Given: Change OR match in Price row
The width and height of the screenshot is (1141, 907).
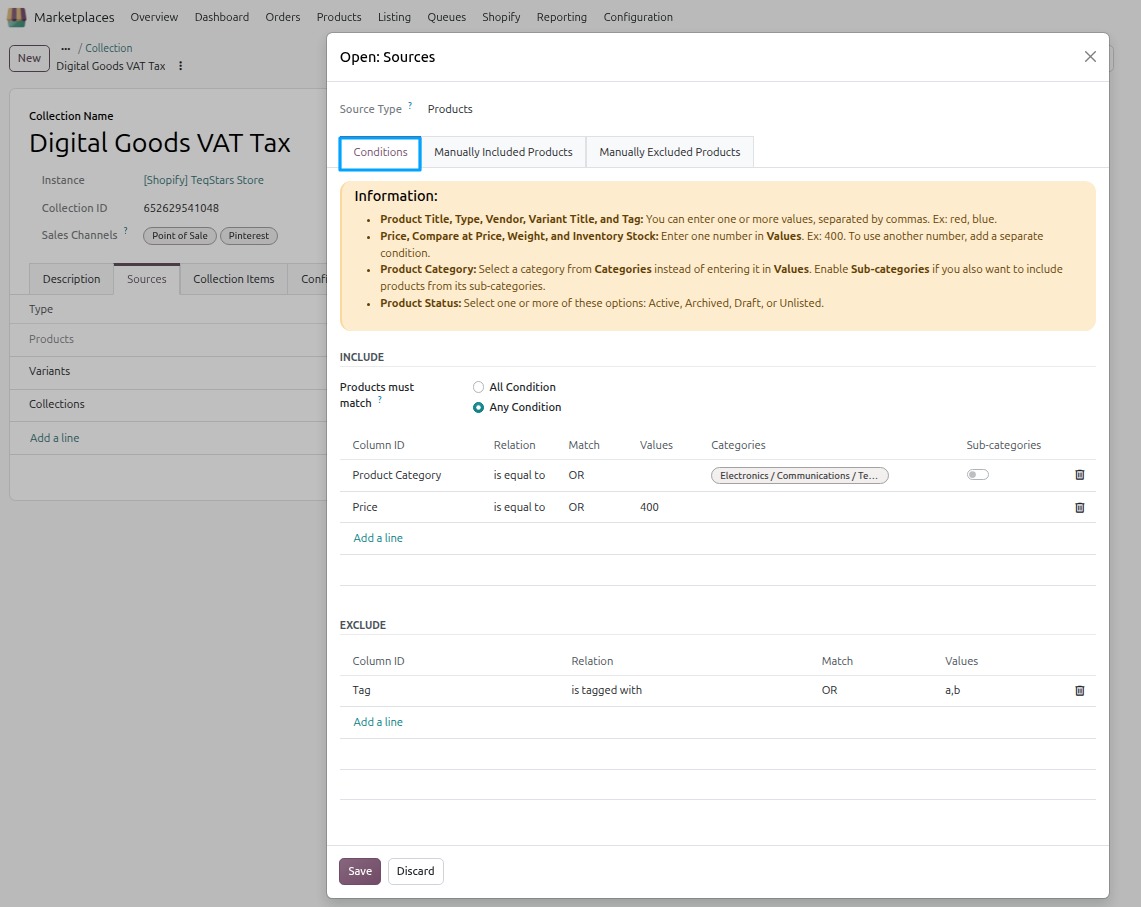Looking at the screenshot, I should [x=576, y=507].
